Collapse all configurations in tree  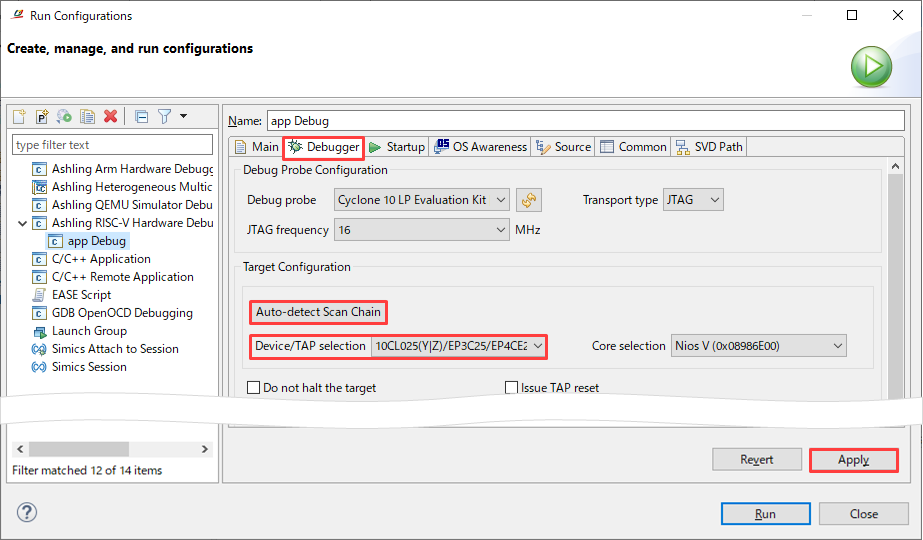click(141, 117)
